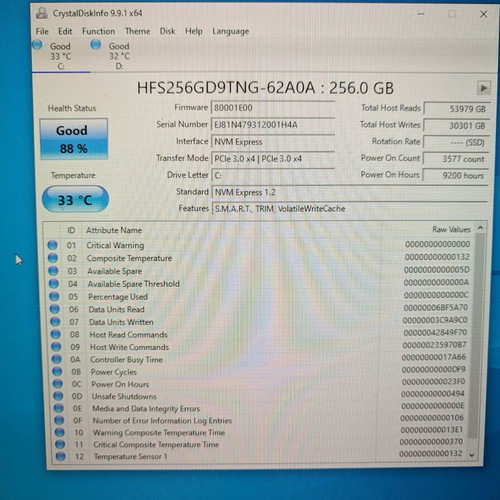
Task: Open the Language menu
Action: point(231,32)
